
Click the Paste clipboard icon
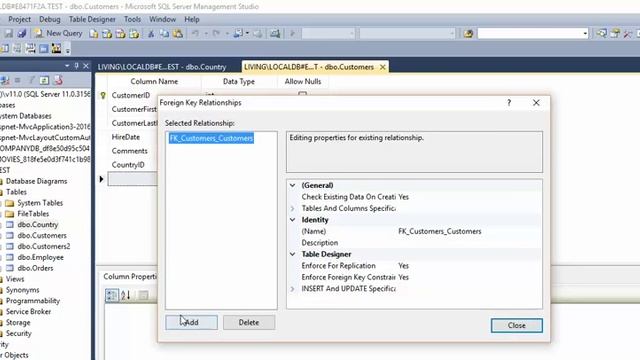pyautogui.click(x=178, y=33)
